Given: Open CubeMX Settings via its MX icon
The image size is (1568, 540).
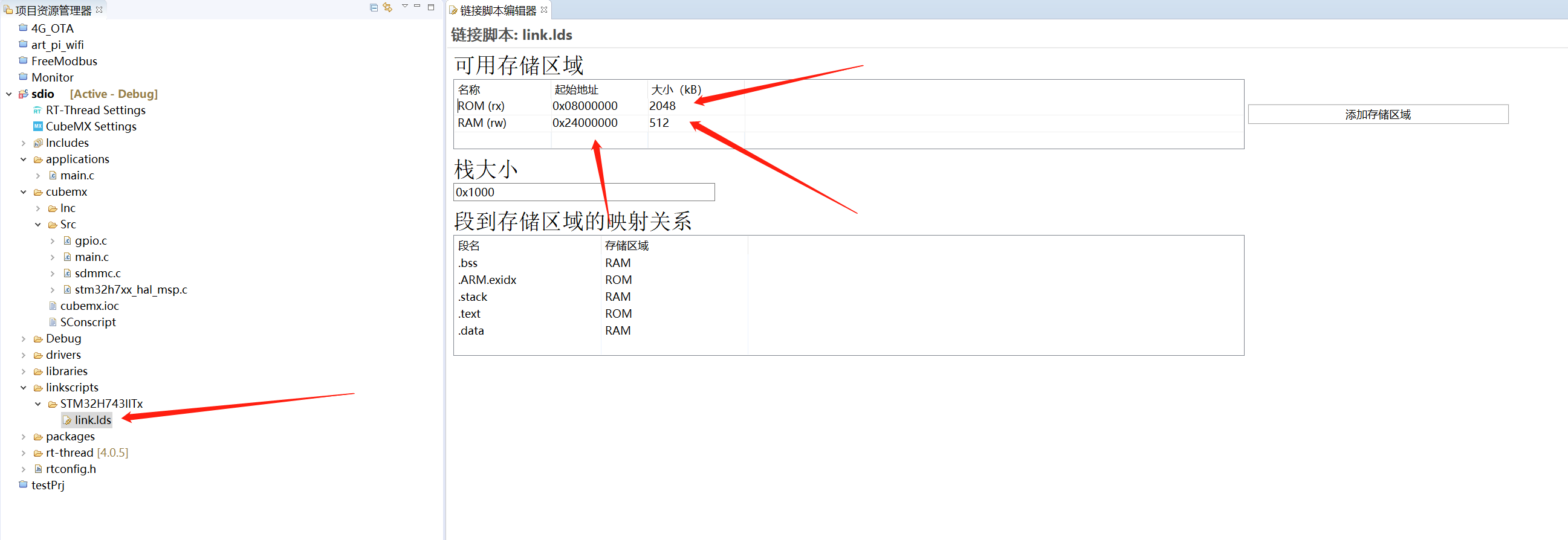Looking at the screenshot, I should coord(37,126).
